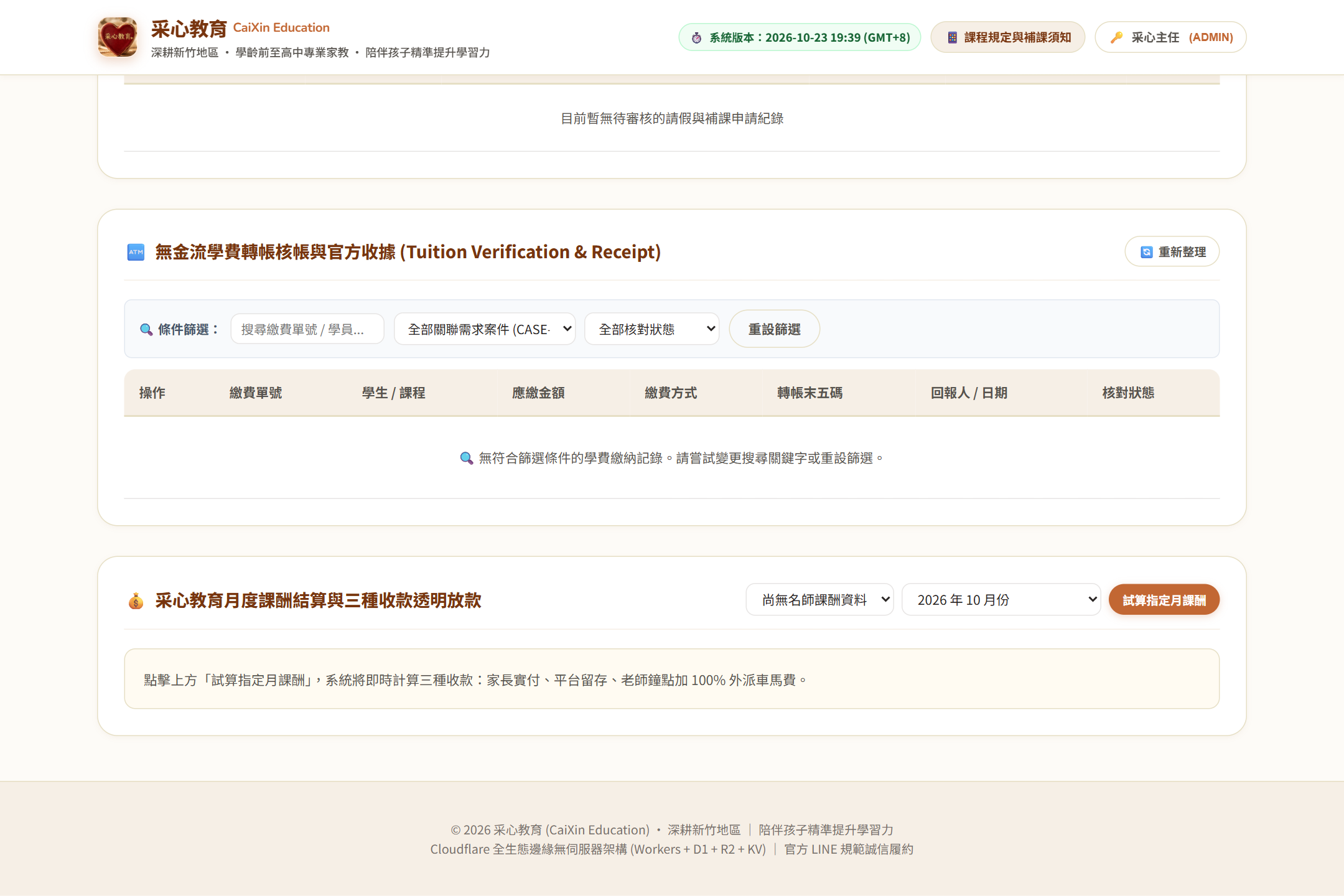Click the money bag icon beside 月度課酬結算 heading
The height and width of the screenshot is (896, 1344).
pyautogui.click(x=136, y=601)
